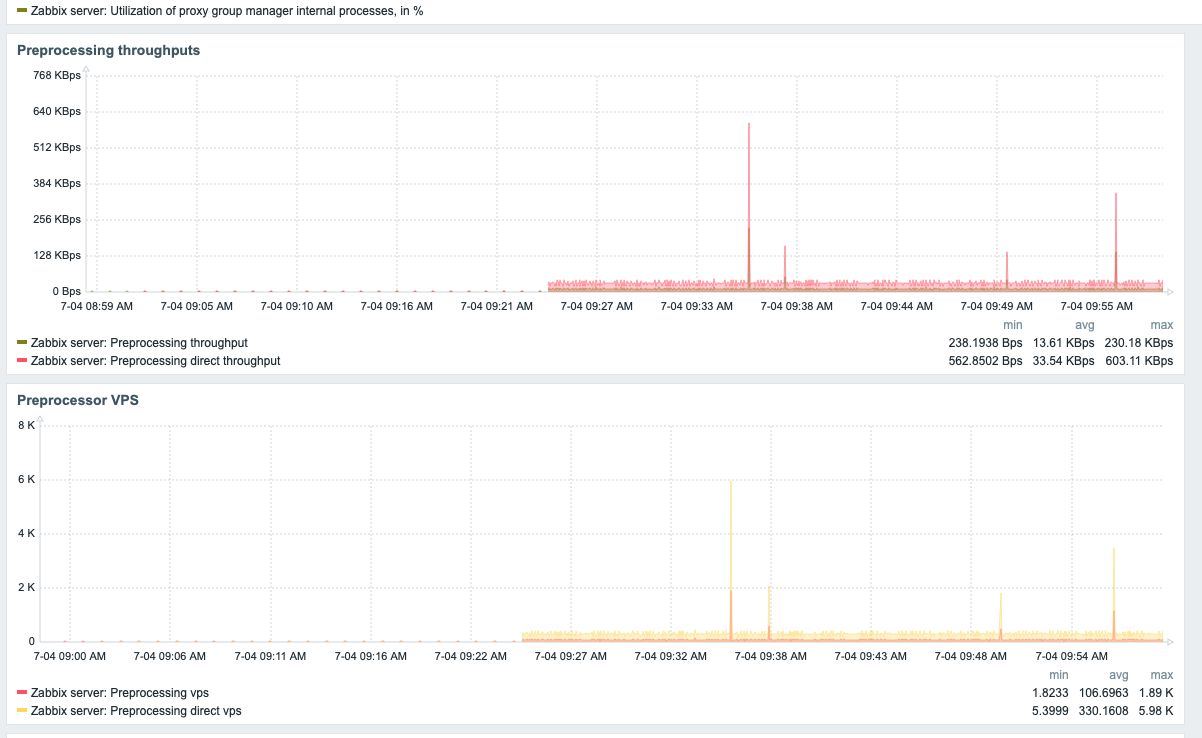This screenshot has width=1202, height=738.
Task: Click the 7-04 09:10 AM time label
Action: tap(297, 307)
